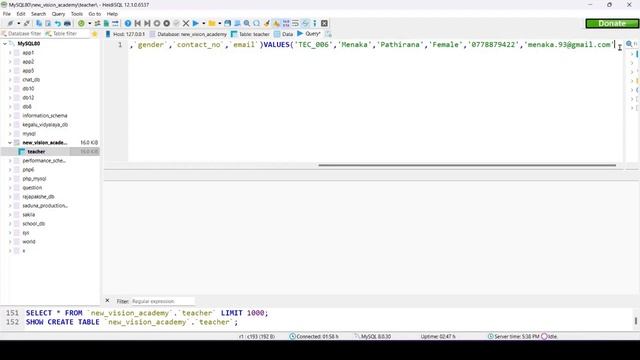
Task: Switch to Database: new_vision_academy tab
Action: (x=188, y=34)
